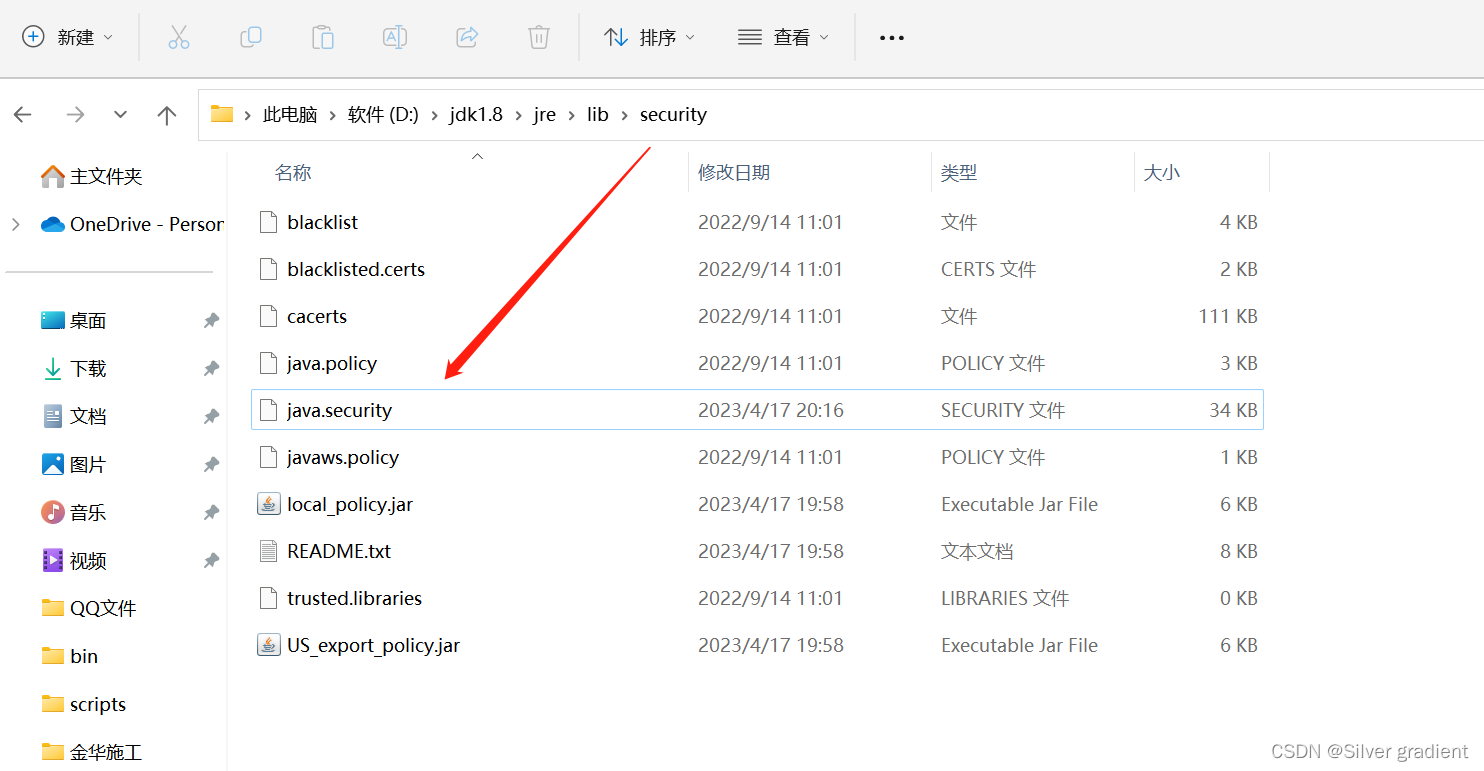Sort by 类型 column header
Image resolution: width=1484 pixels, height=771 pixels.
pos(959,173)
